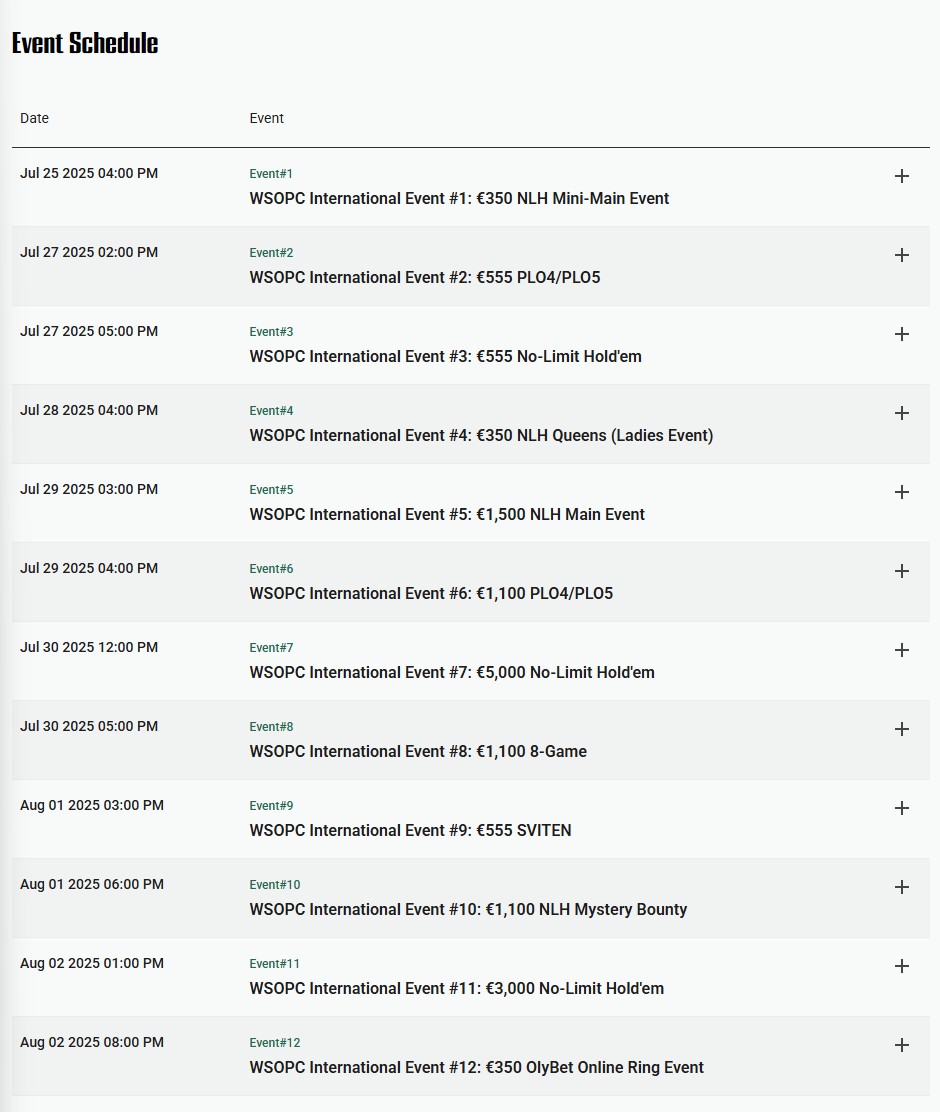Screen dimensions: 940x1112
Task: Click the Event column header
Action: 267,118
